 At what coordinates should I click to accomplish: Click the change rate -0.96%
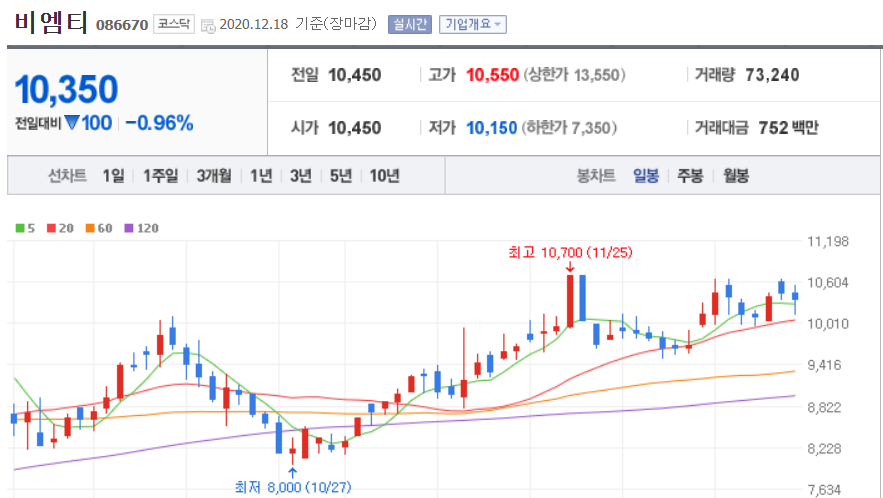tap(159, 123)
